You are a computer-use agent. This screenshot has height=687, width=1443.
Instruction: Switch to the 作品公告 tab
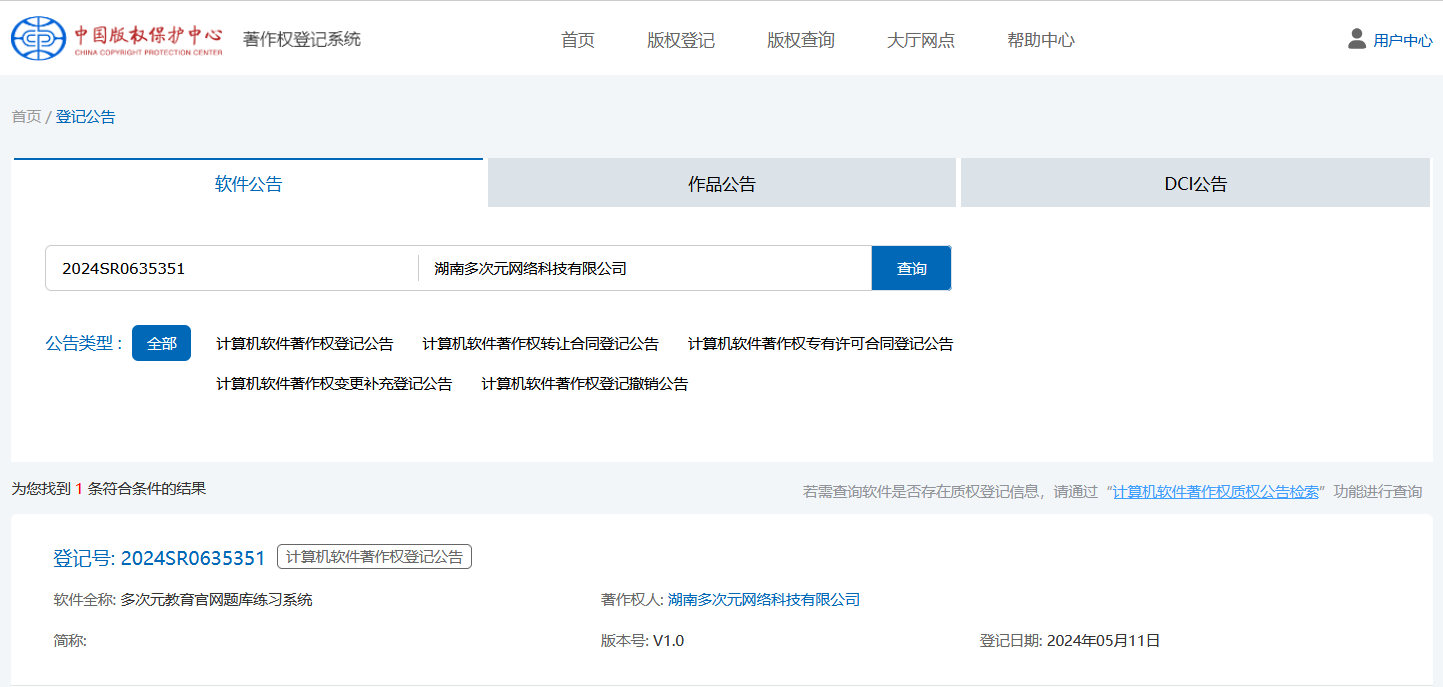click(722, 183)
